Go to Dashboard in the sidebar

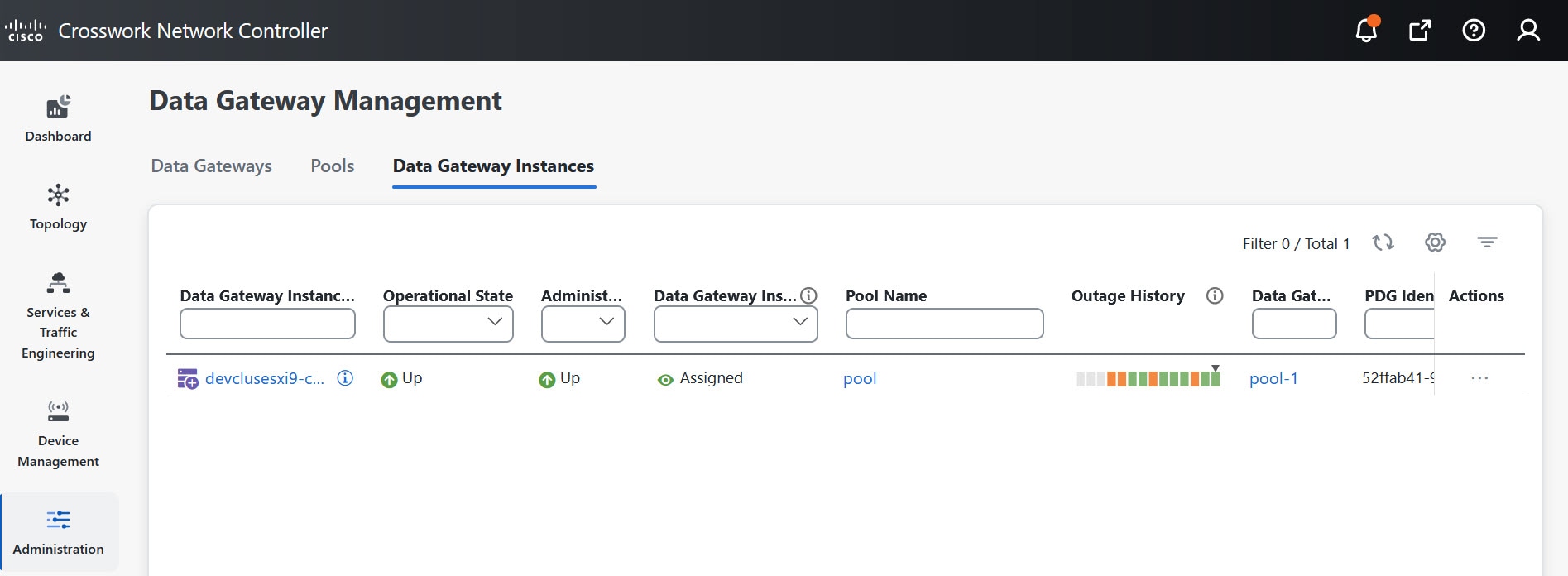(58, 118)
